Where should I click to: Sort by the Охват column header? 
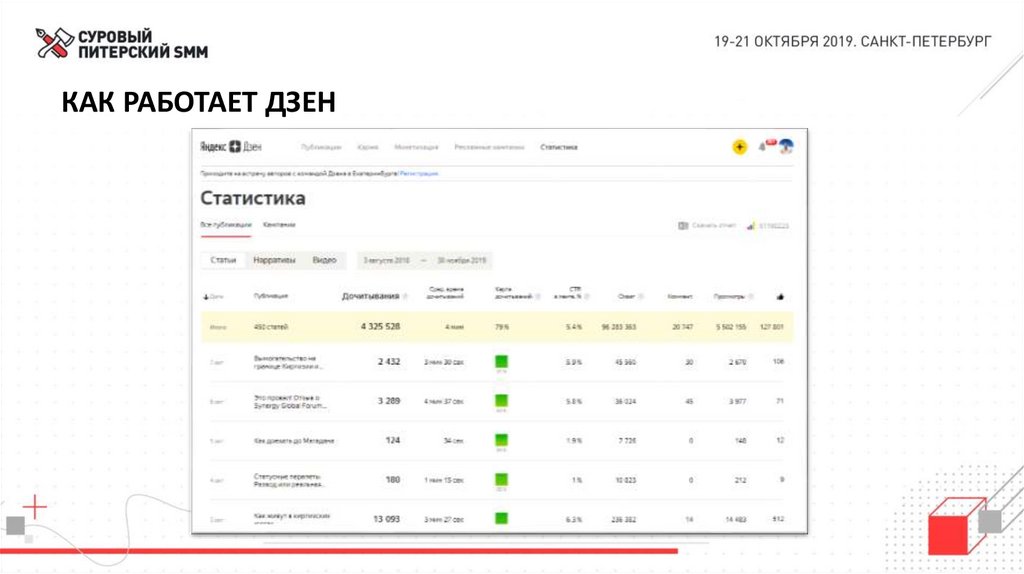tap(626, 296)
